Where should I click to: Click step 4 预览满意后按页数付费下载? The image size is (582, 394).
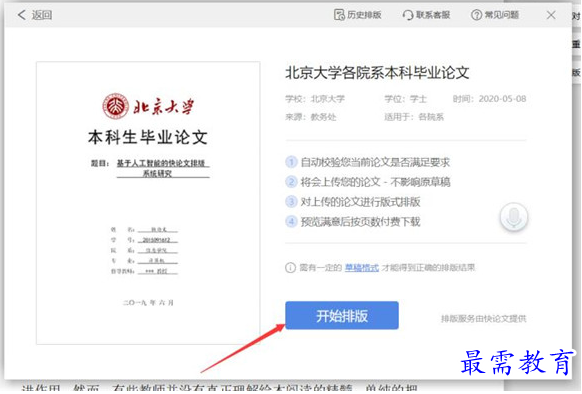click(x=353, y=222)
